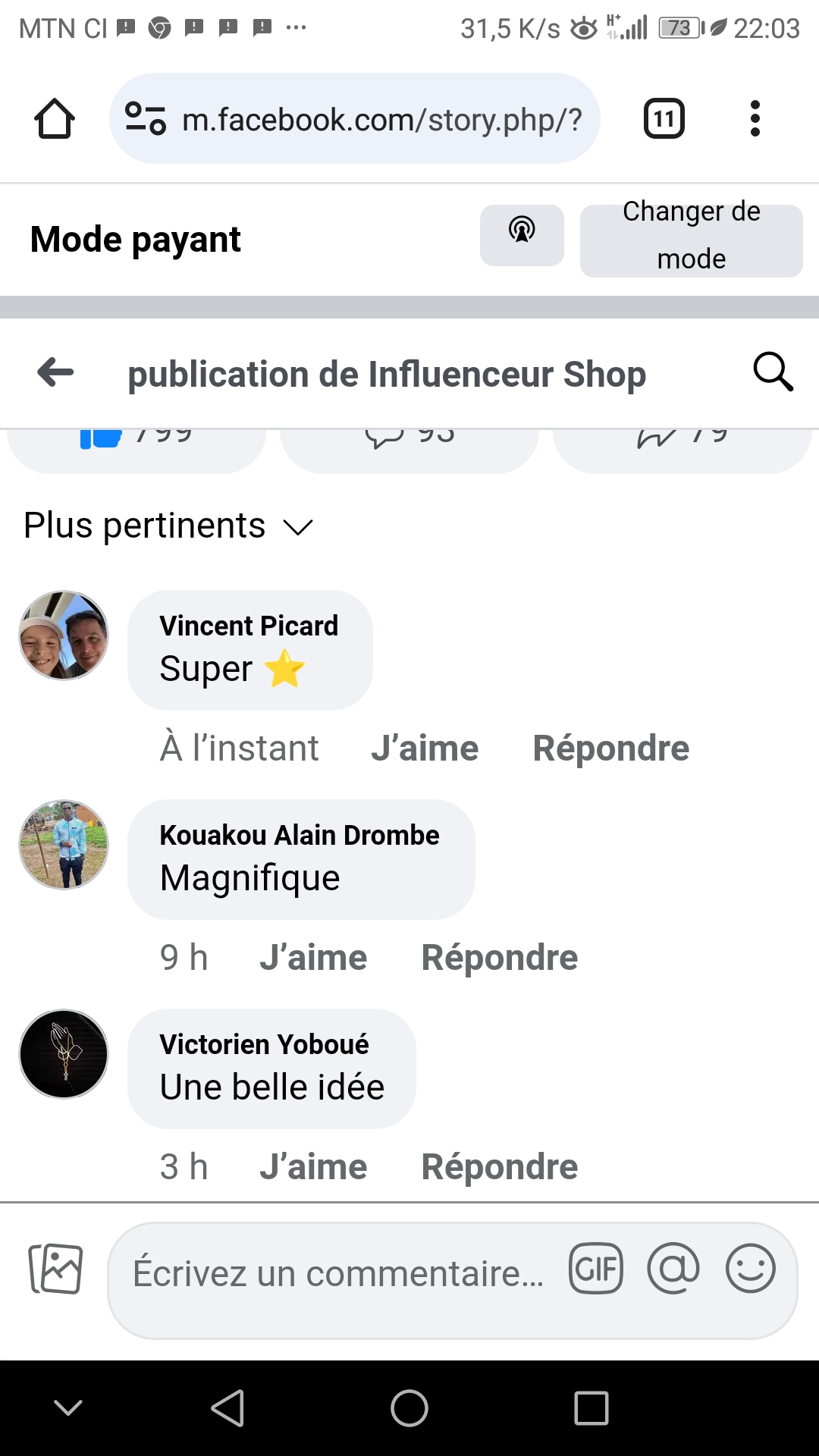Like Vincent Picard's comment with J'aime
The image size is (819, 1456).
click(x=425, y=748)
